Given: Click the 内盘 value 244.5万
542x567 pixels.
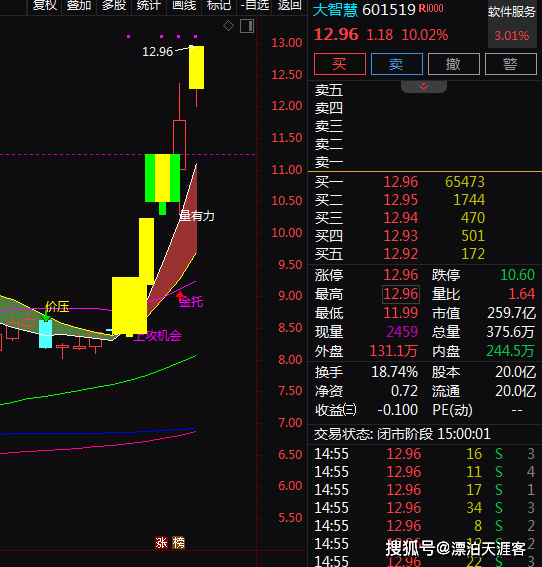Looking at the screenshot, I should 510,351.
